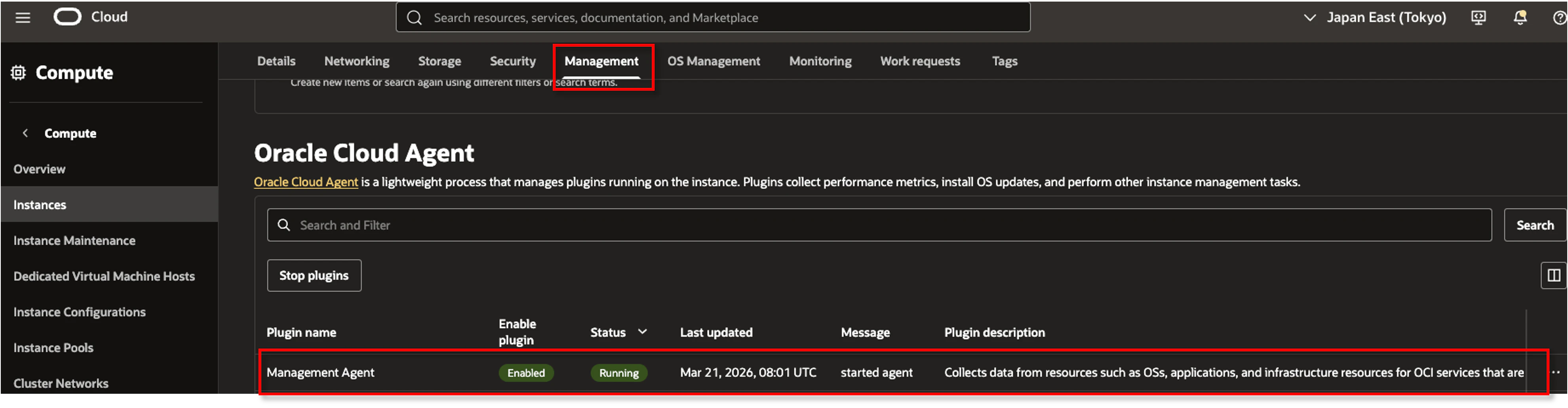The height and width of the screenshot is (408, 1568).
Task: Go to Instance Configurations
Action: (79, 312)
